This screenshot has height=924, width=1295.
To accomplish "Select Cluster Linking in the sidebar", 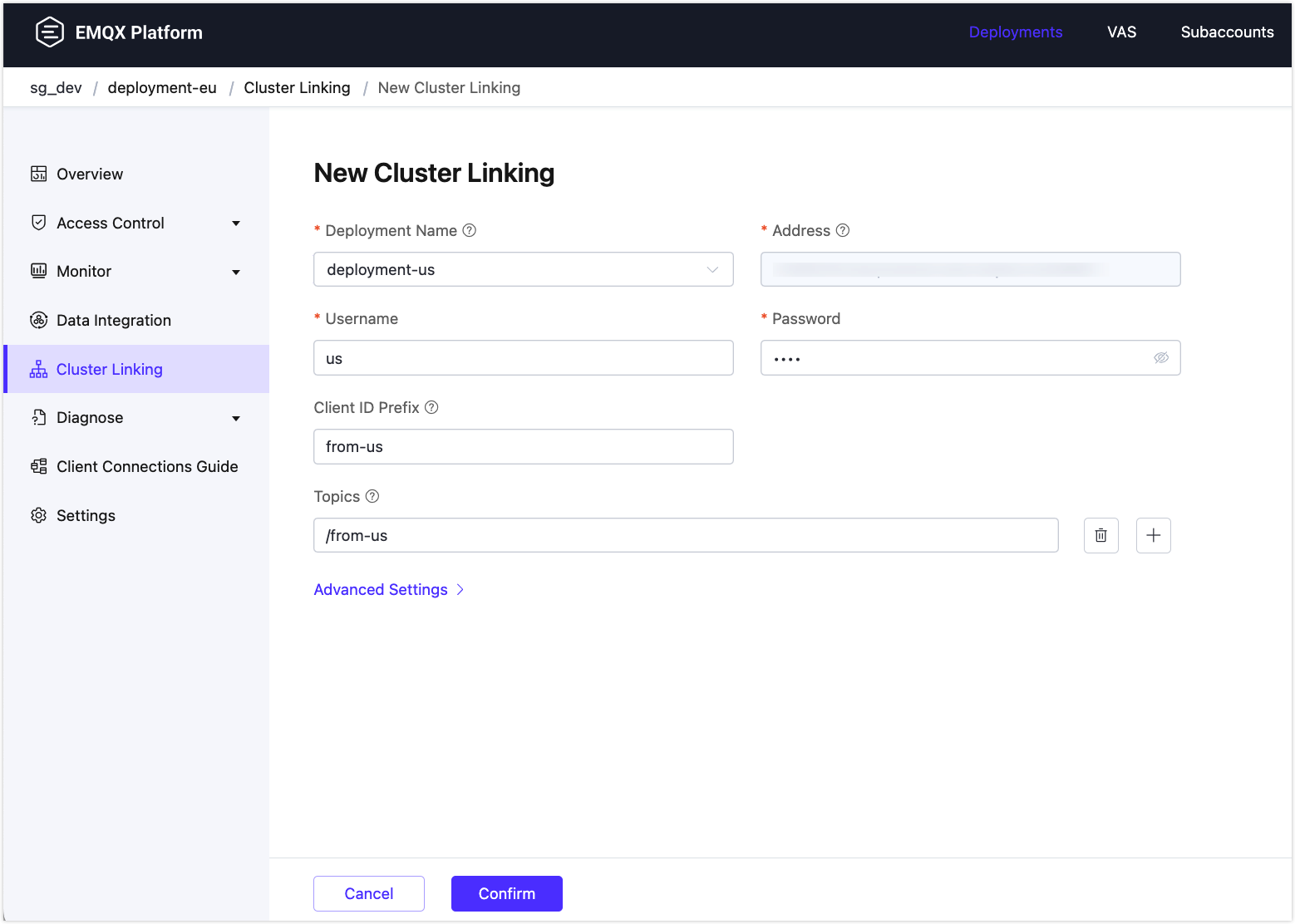I will 136,369.
